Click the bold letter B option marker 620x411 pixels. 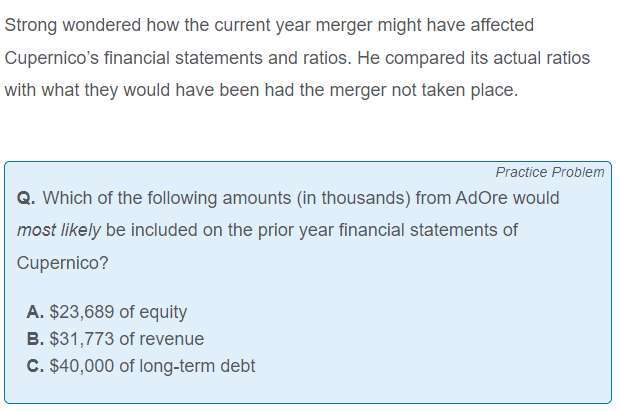pos(35,339)
